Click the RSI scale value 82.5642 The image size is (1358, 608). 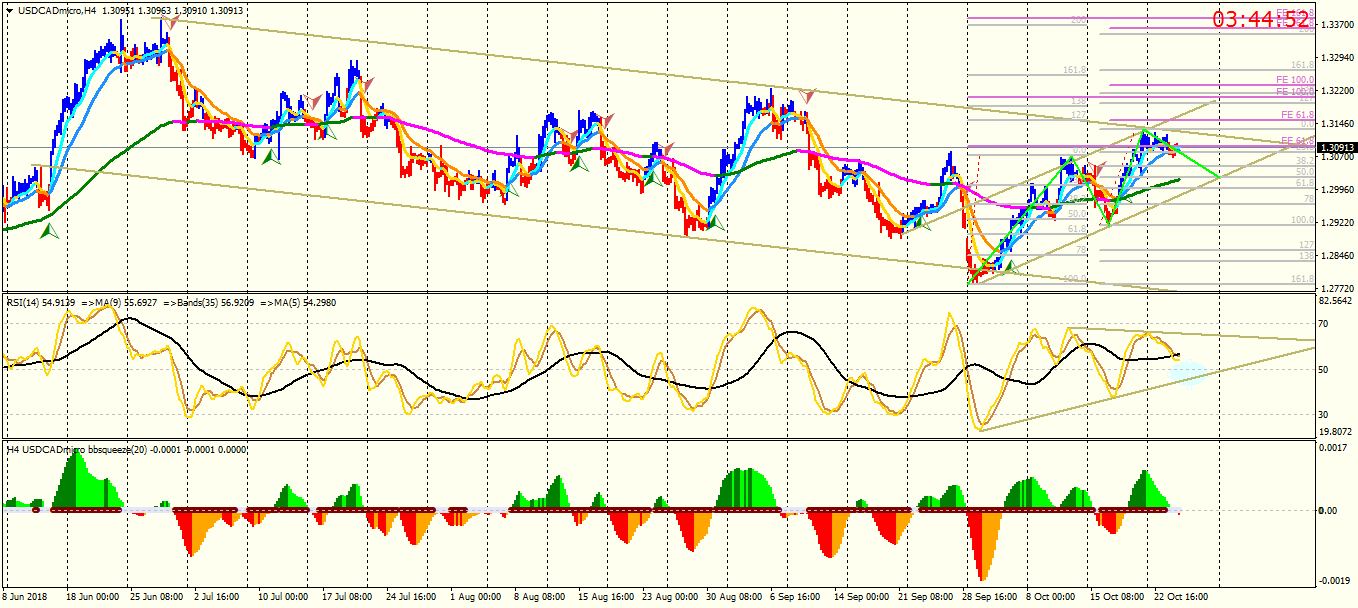tap(1337, 300)
